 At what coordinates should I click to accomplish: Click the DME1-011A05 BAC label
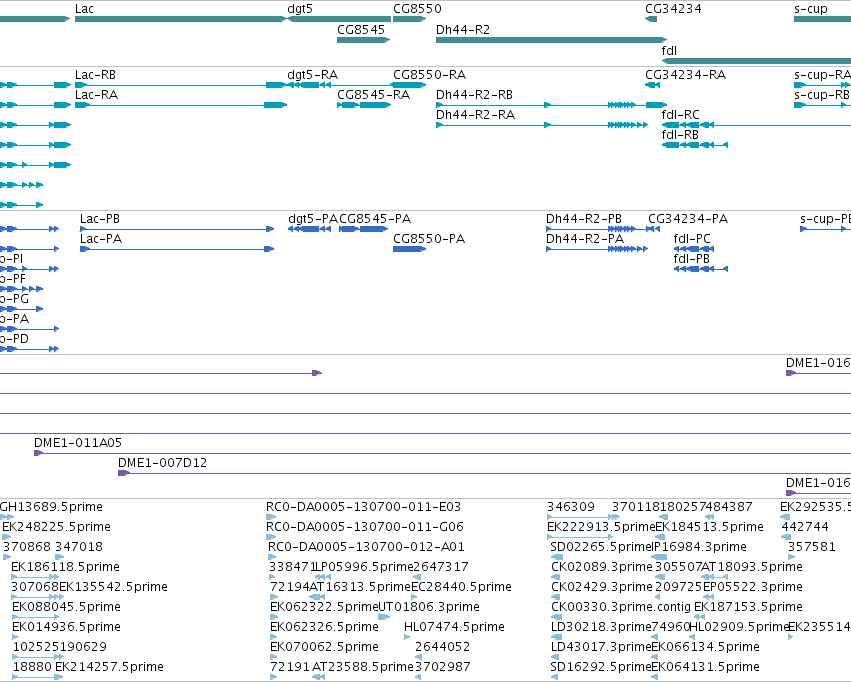tap(78, 443)
